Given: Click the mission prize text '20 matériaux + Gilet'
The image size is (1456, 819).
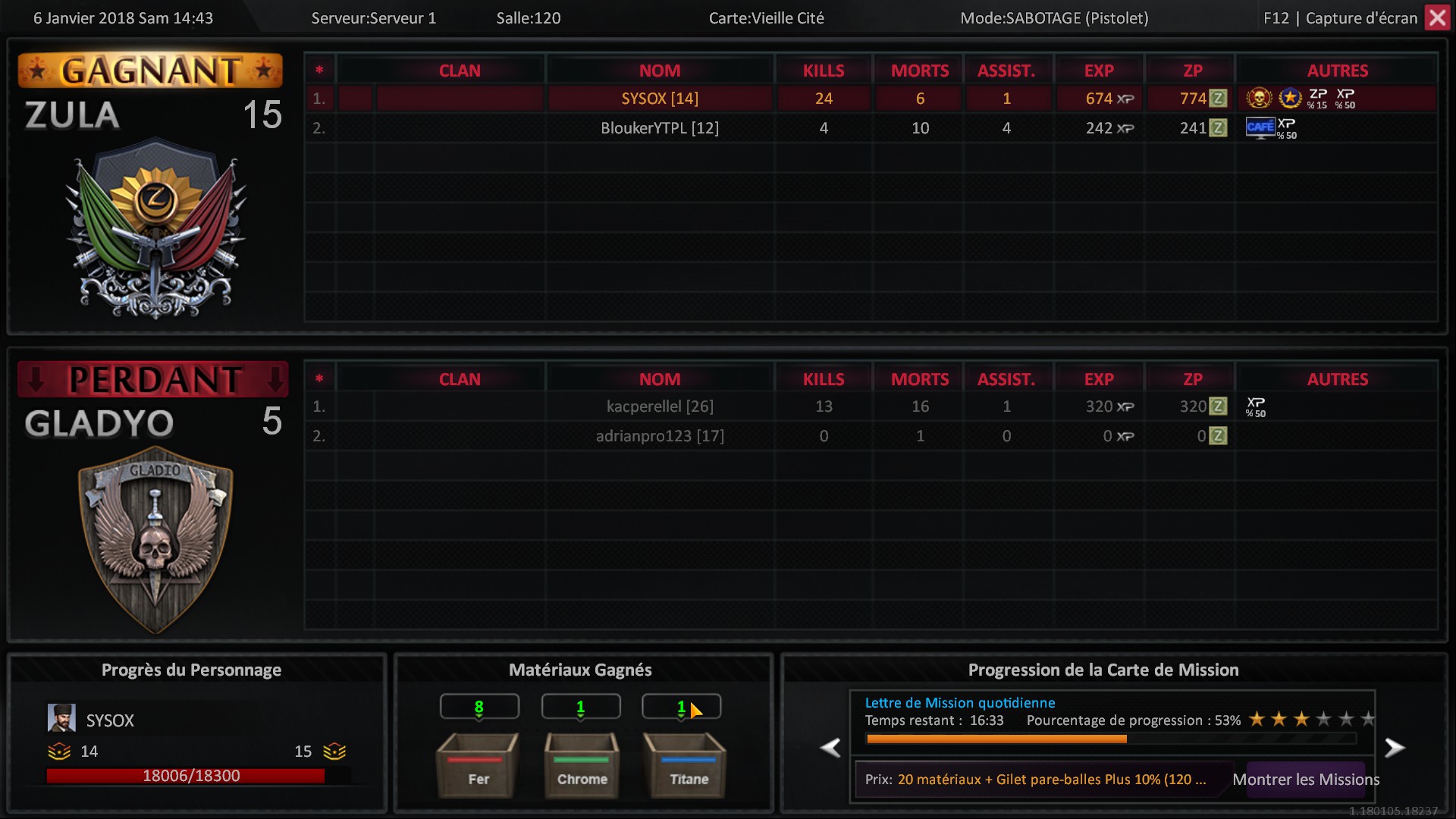Looking at the screenshot, I should point(1051,780).
